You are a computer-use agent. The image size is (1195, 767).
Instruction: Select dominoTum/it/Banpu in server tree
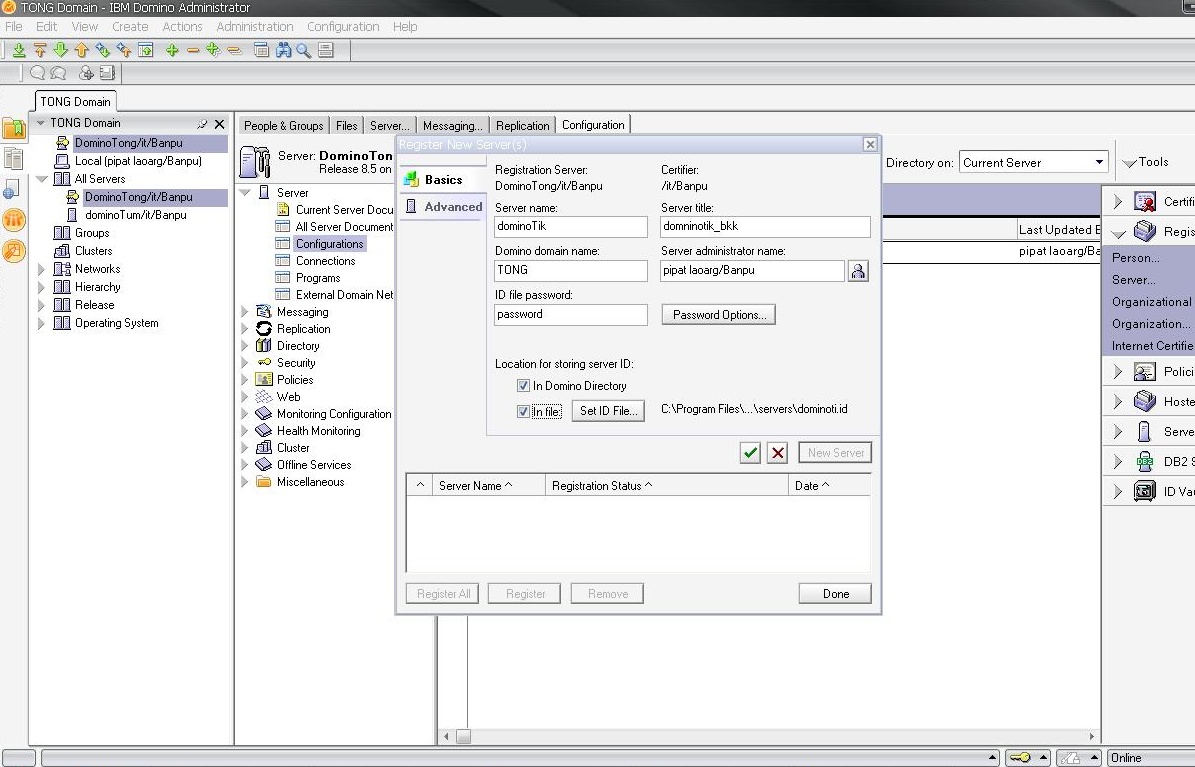[136, 215]
